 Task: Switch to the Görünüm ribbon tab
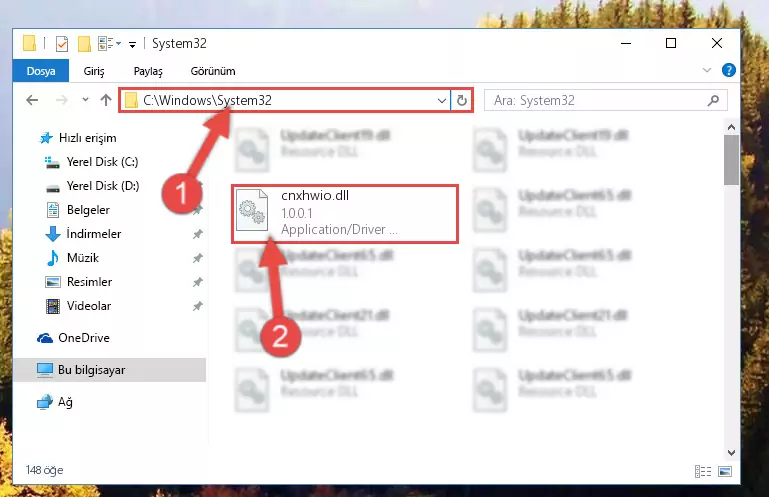(x=213, y=71)
